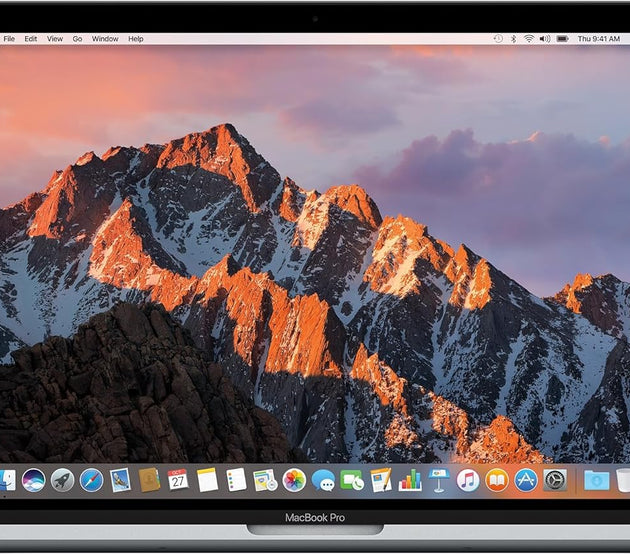
Task: Click battery status icon in menu bar
Action: (x=562, y=39)
